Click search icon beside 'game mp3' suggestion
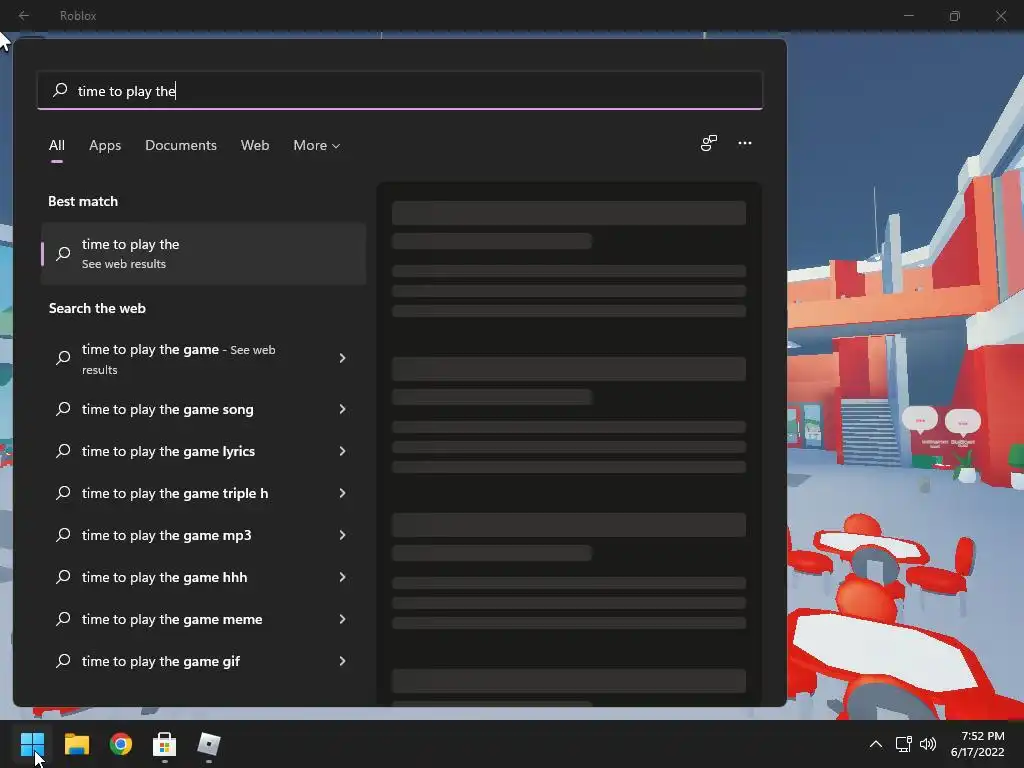 pyautogui.click(x=63, y=535)
